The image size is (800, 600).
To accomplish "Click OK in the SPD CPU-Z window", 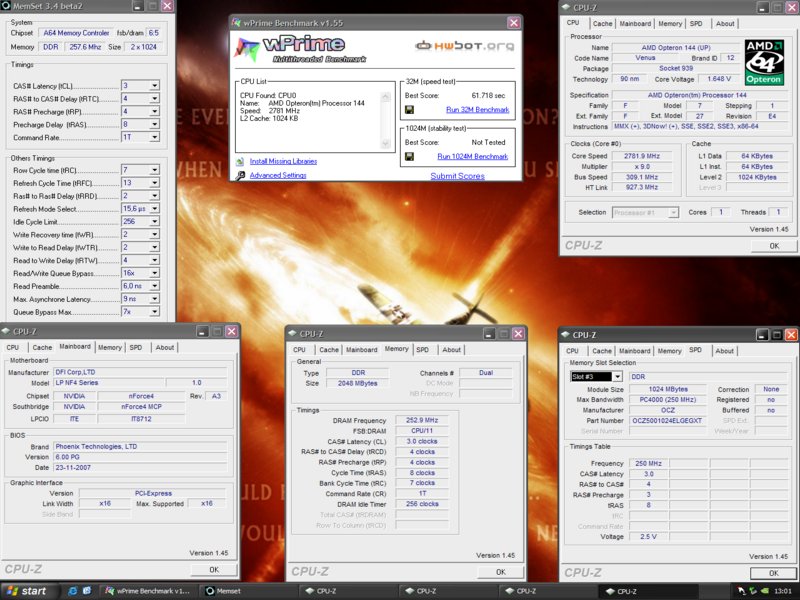I will click(773, 573).
